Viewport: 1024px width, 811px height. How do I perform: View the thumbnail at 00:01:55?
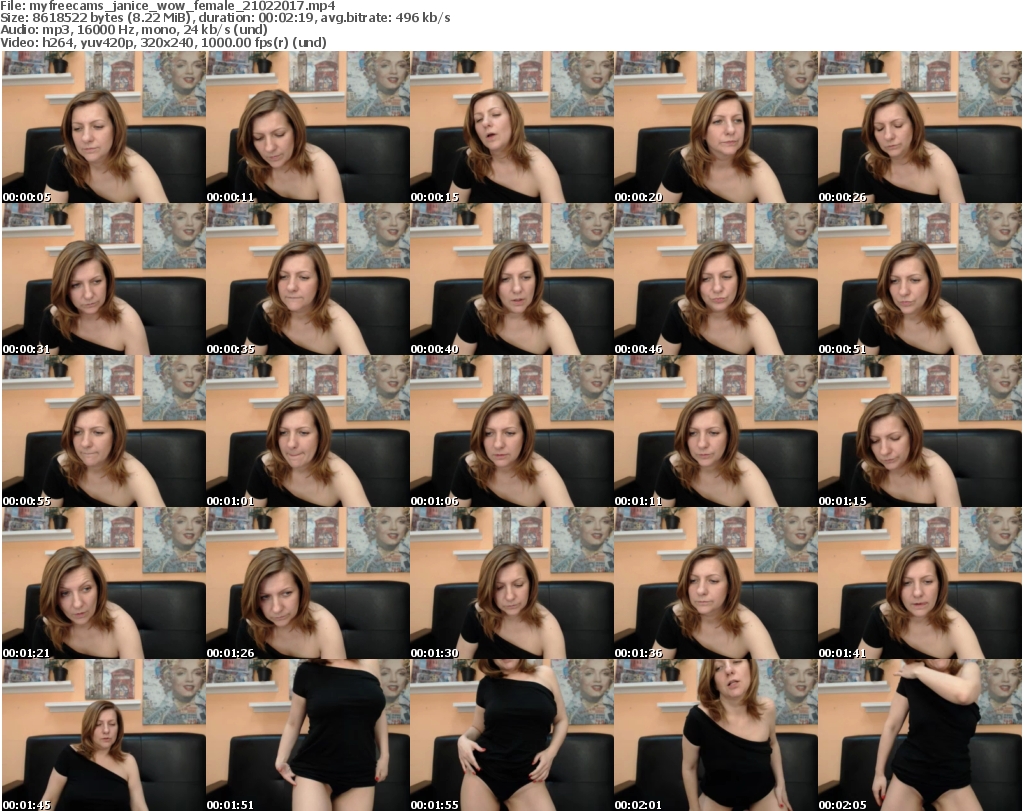[x=511, y=735]
